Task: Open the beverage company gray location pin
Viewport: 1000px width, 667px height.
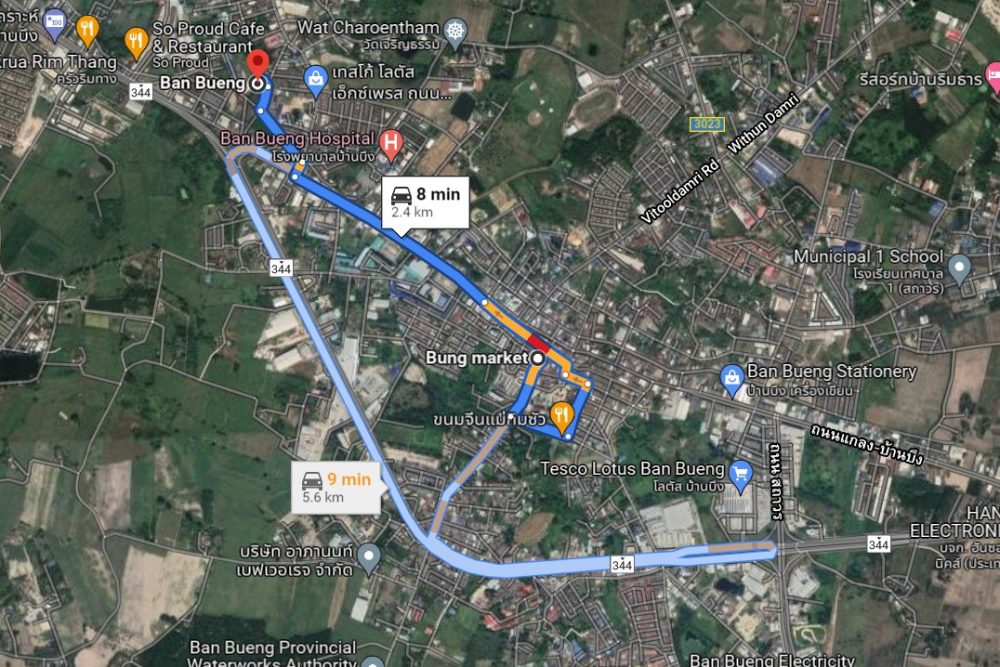Action: (x=369, y=558)
